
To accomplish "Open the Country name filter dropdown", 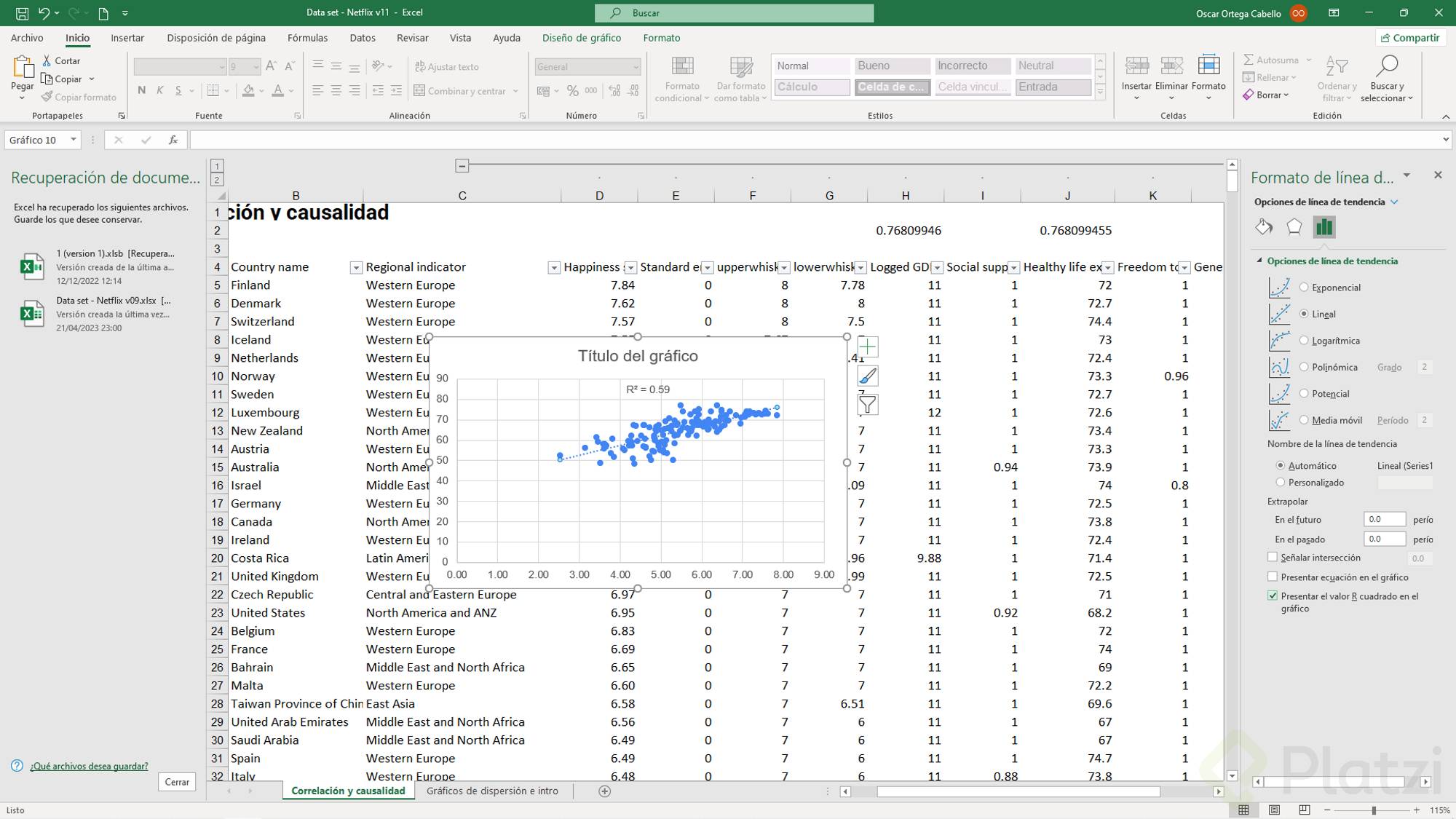I will [356, 268].
